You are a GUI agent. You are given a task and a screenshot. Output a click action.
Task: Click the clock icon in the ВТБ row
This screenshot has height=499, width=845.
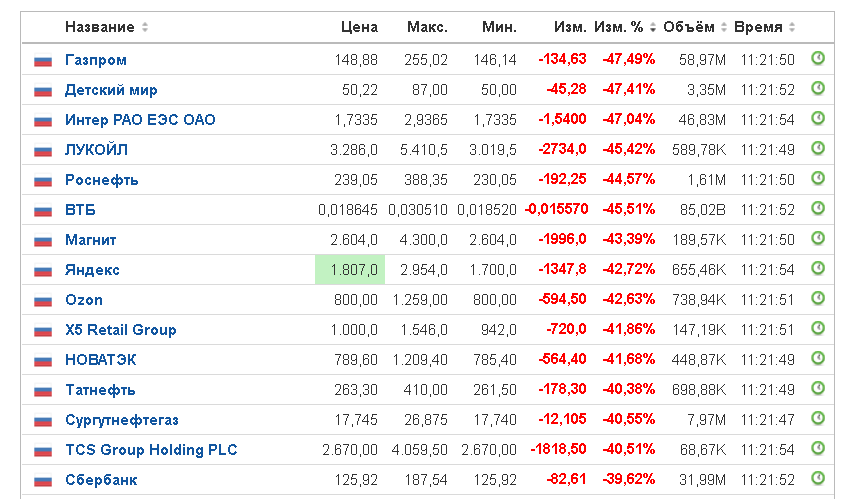tap(817, 209)
